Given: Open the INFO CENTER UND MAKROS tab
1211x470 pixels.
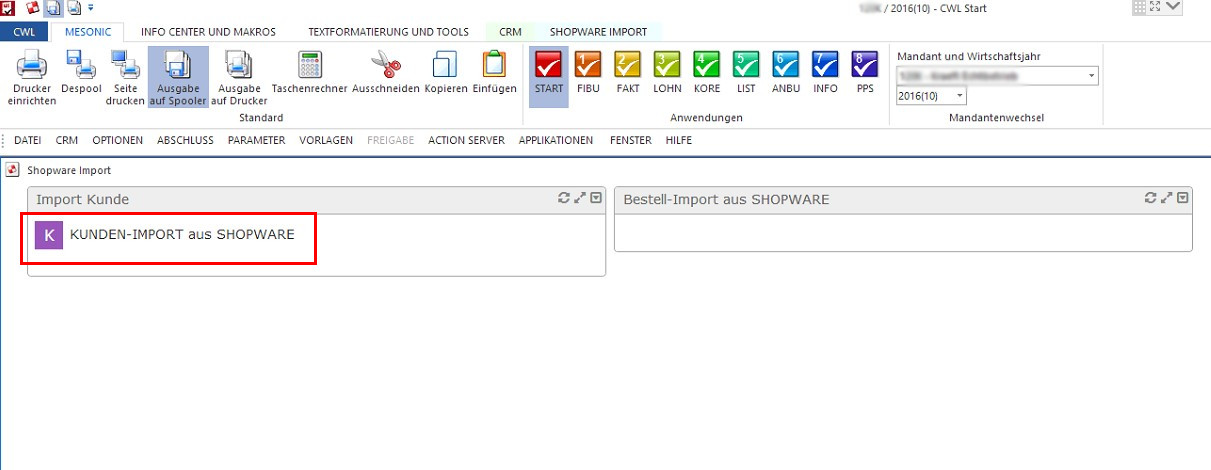Looking at the screenshot, I should pyautogui.click(x=208, y=32).
